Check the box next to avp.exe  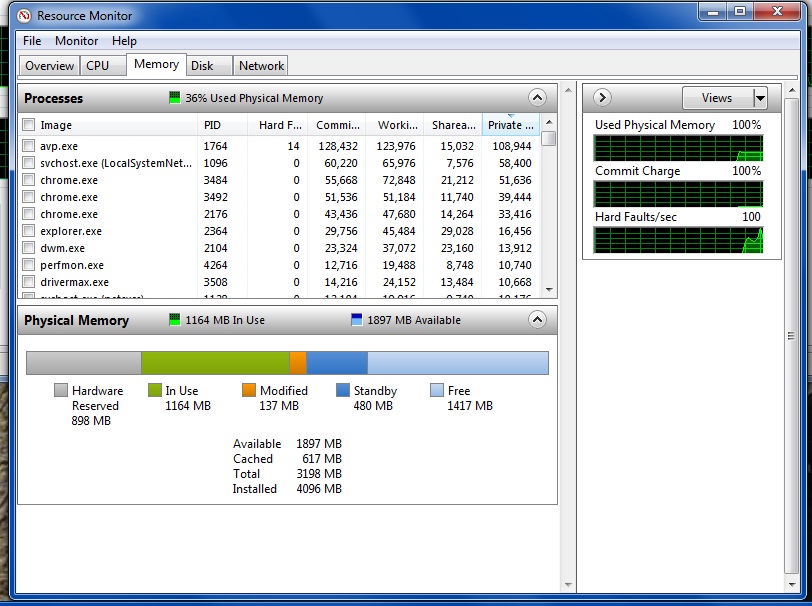[x=29, y=146]
